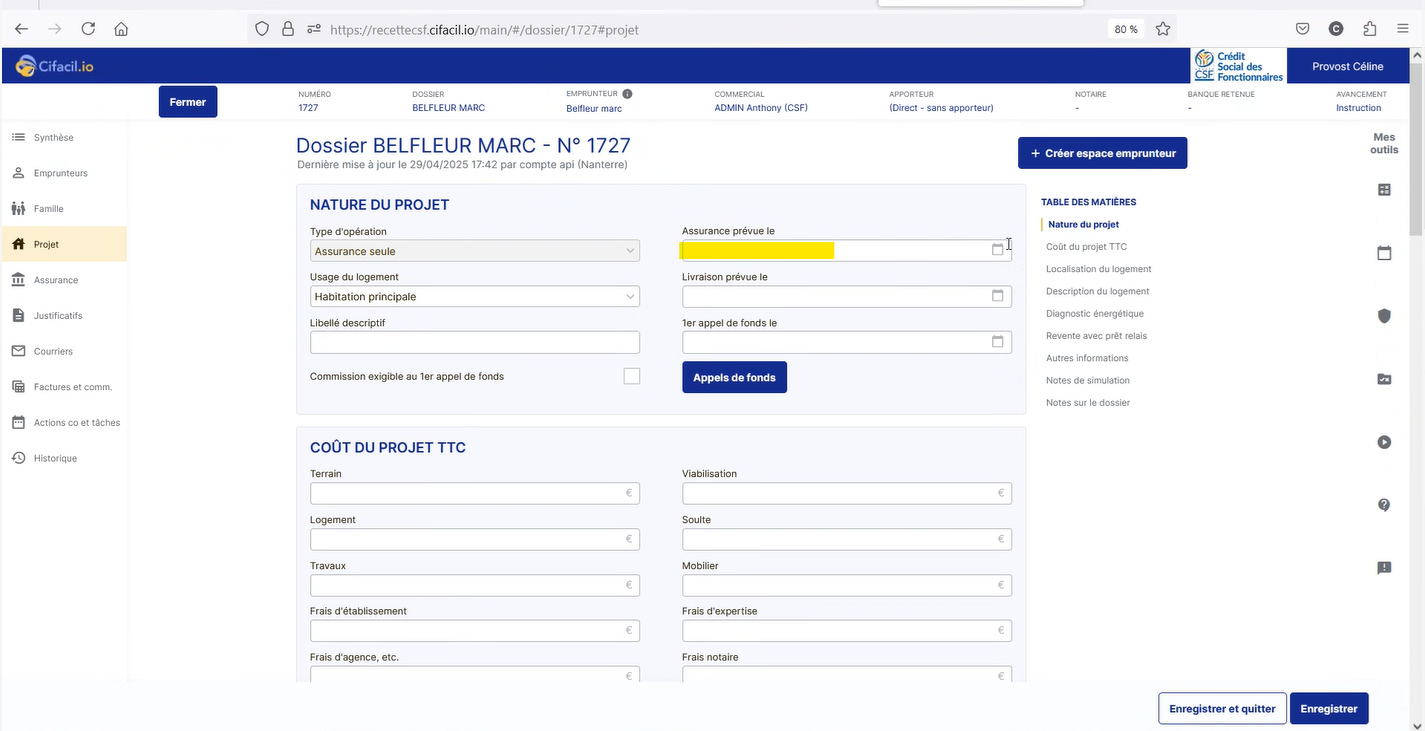Image resolution: width=1425 pixels, height=731 pixels.
Task: Open the calculator tool in Mes outils
Action: 1384,190
